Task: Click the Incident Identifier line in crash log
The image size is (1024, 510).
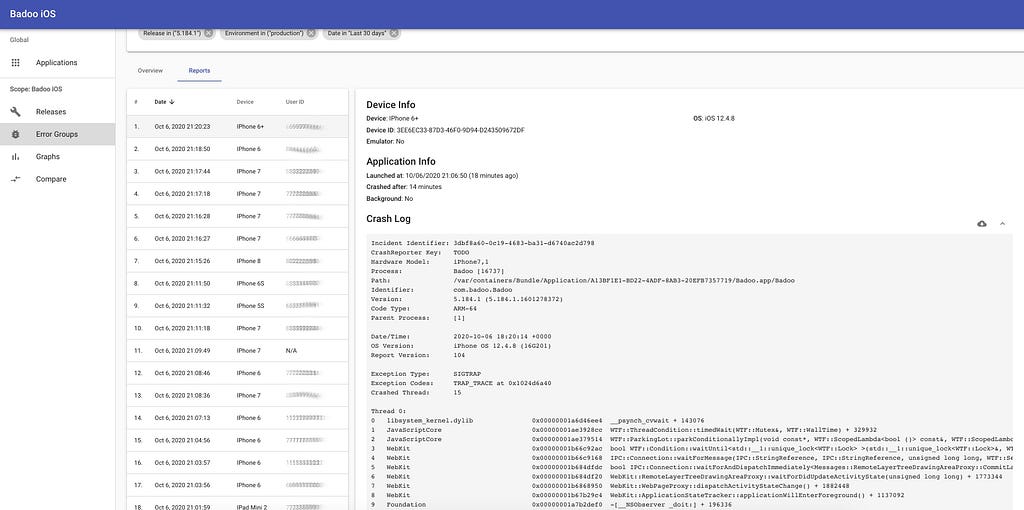Action: click(x=483, y=243)
